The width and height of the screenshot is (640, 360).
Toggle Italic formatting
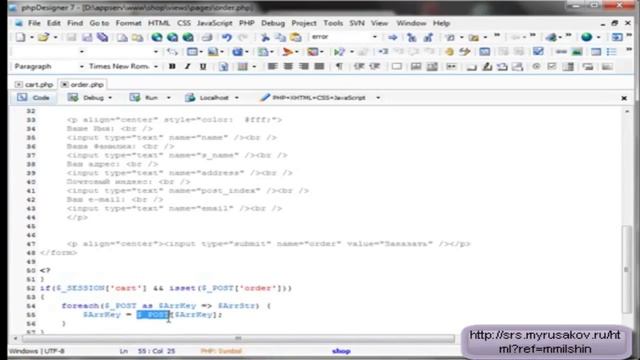click(x=187, y=67)
